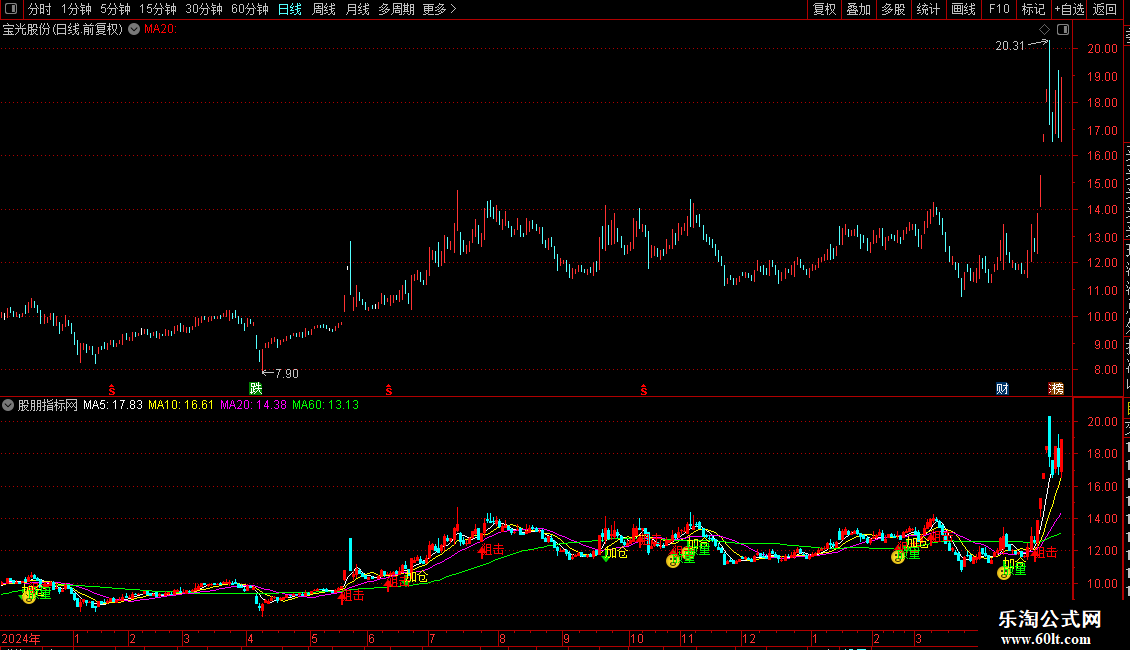Click the smiley signal icon before month 3 of 2025
The width and height of the screenshot is (1130, 650).
(x=898, y=556)
